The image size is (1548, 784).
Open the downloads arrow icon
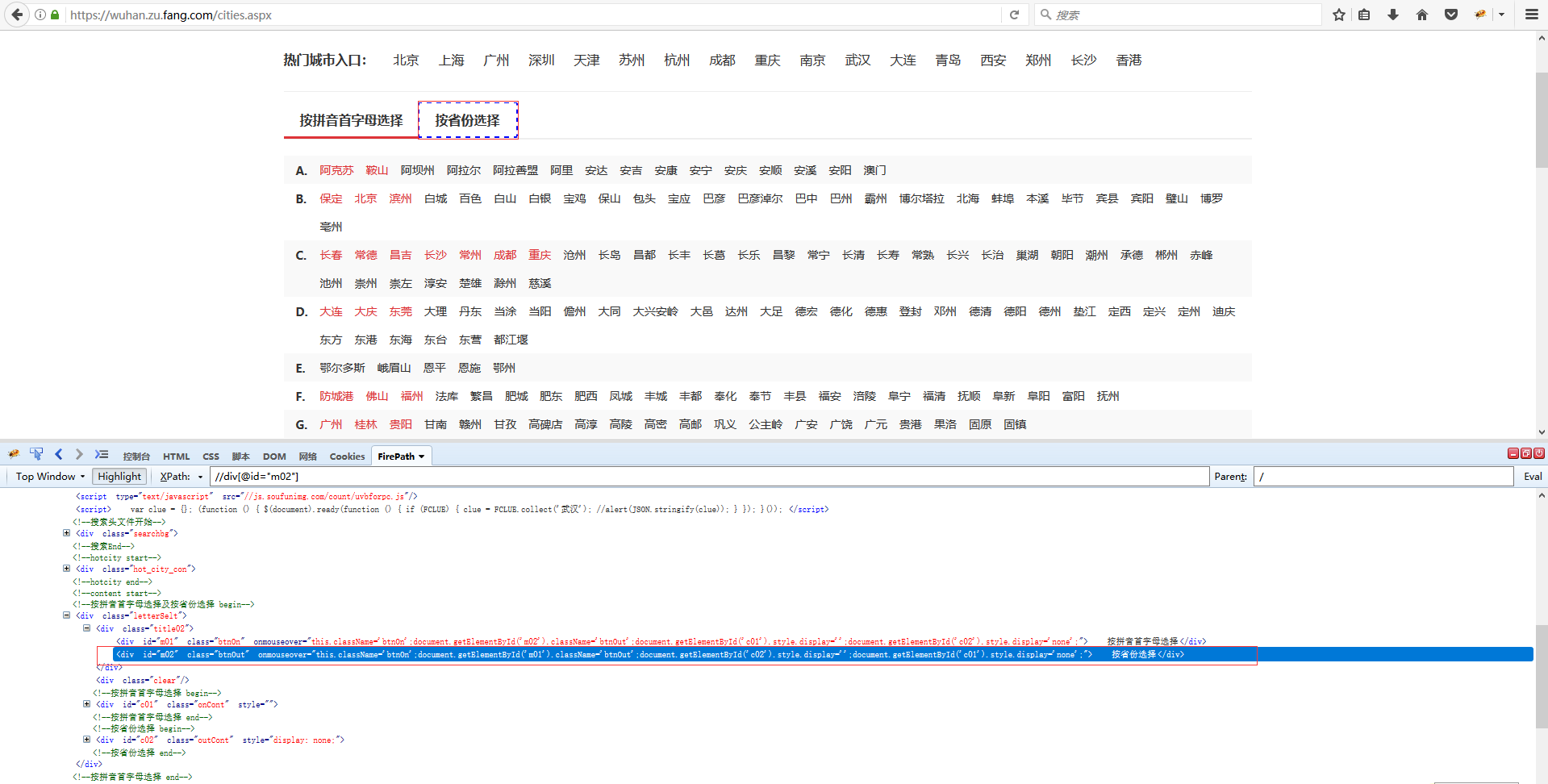(1393, 15)
